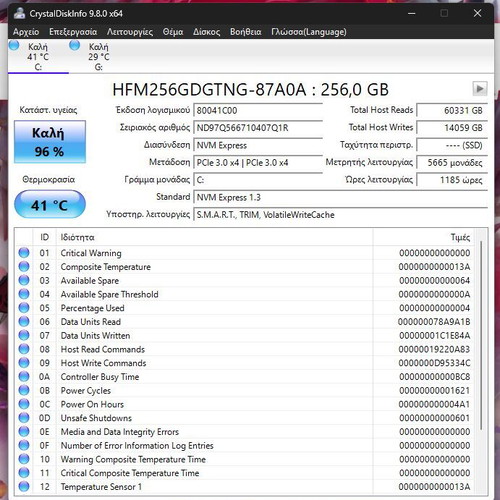Click status orb of Media and Data Integrity Errors
This screenshot has height=500, width=500.
point(24,432)
